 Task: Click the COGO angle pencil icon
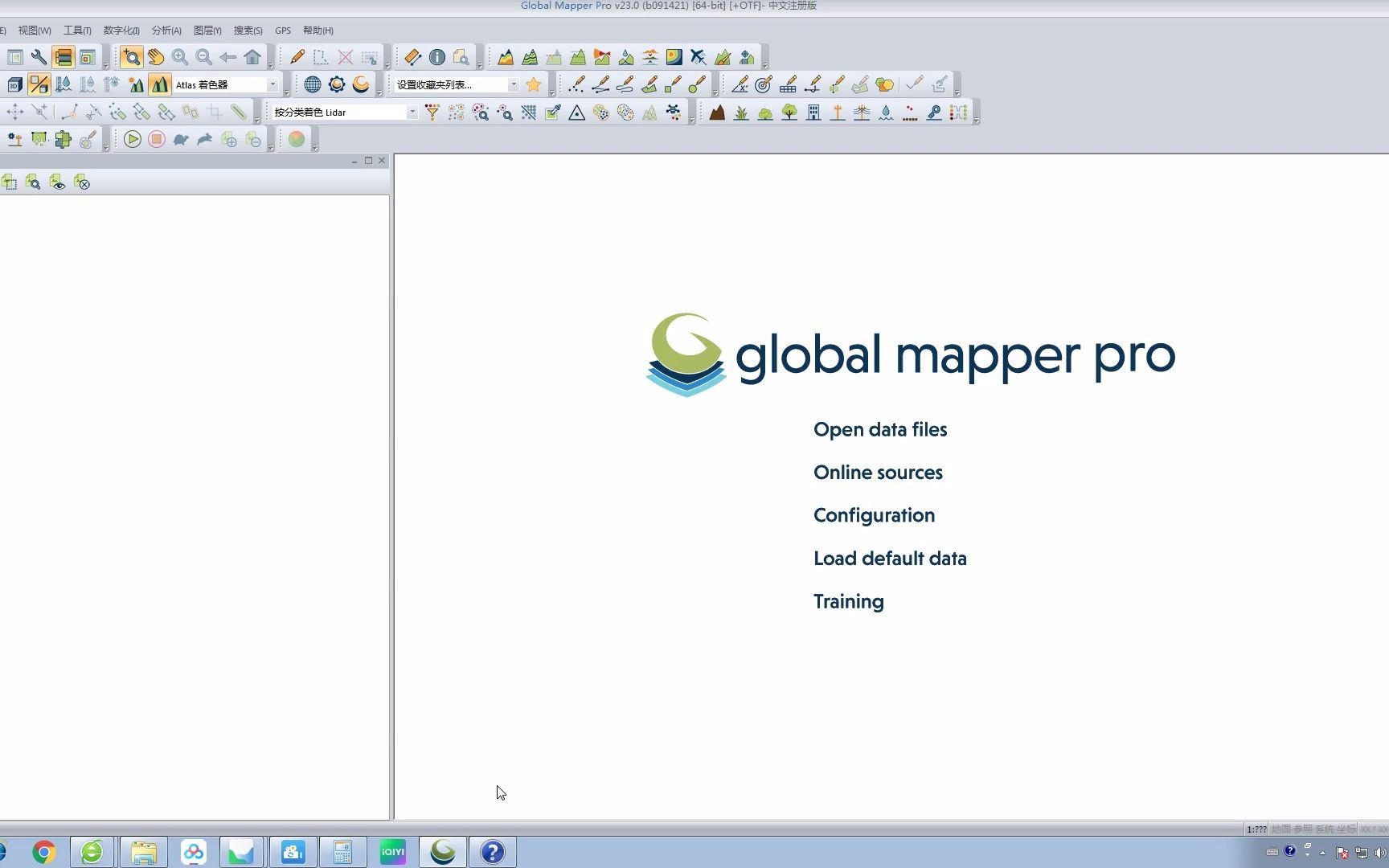click(x=740, y=84)
